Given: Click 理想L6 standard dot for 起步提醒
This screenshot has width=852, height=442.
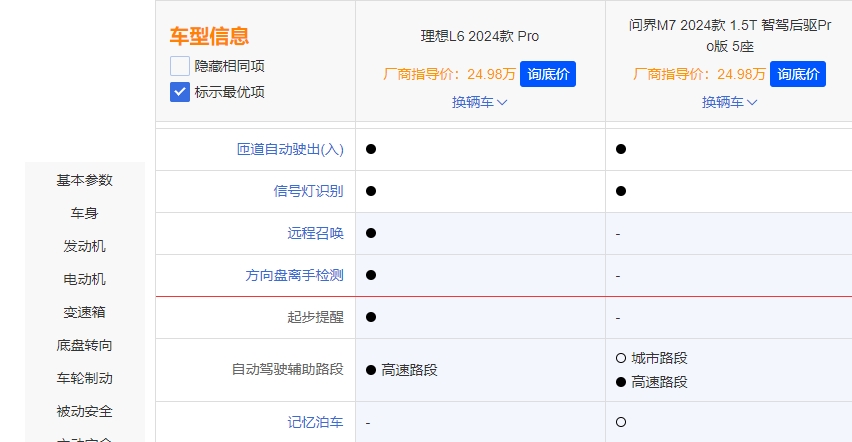Looking at the screenshot, I should click(371, 317).
